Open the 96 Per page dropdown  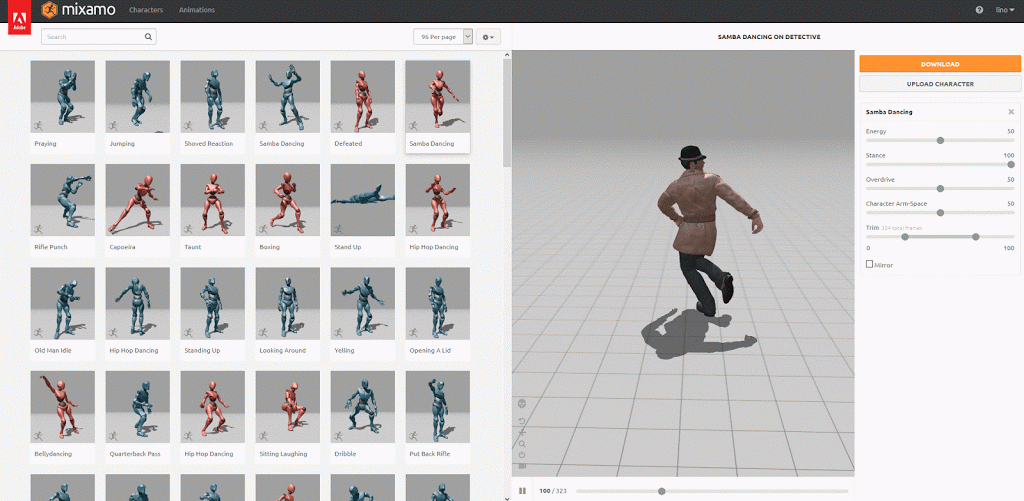pos(443,37)
